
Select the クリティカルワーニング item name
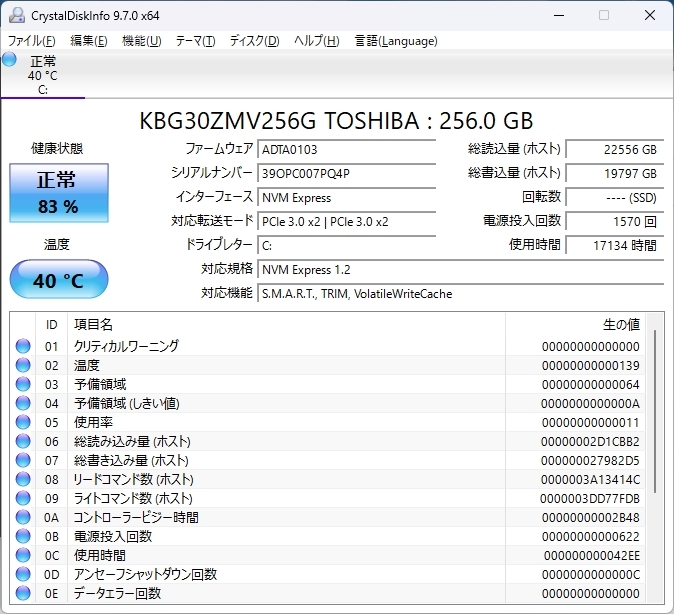point(126,346)
